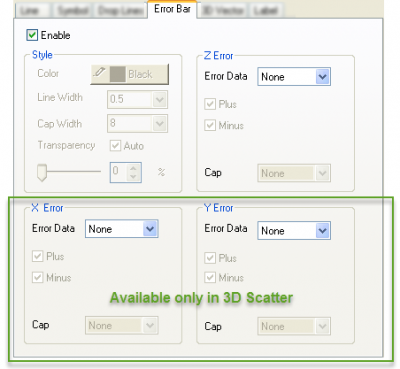
Task: Click the Line Width label
Action: pyautogui.click(x=60, y=97)
